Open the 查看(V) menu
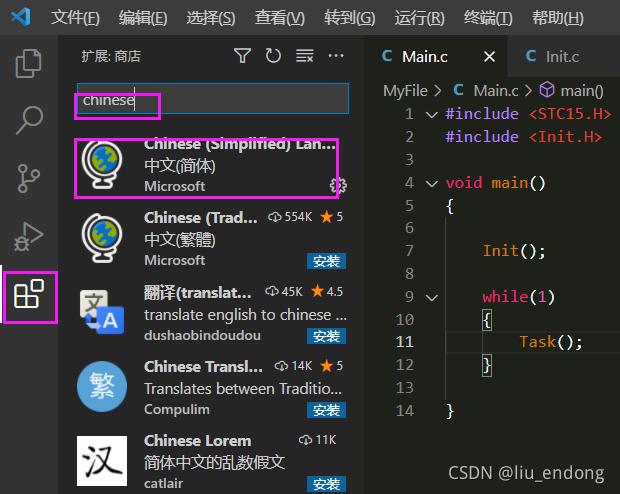 280,18
